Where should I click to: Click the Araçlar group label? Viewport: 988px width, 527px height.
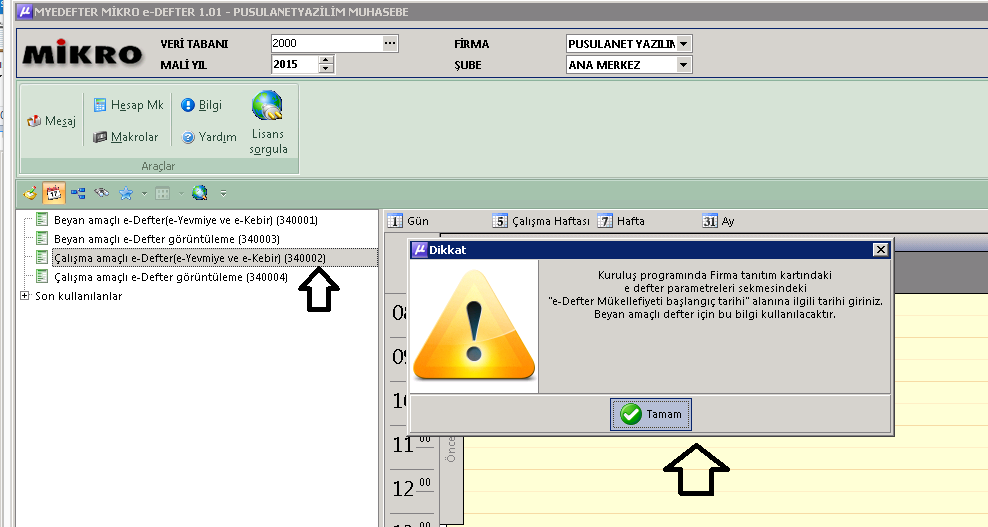(x=158, y=166)
